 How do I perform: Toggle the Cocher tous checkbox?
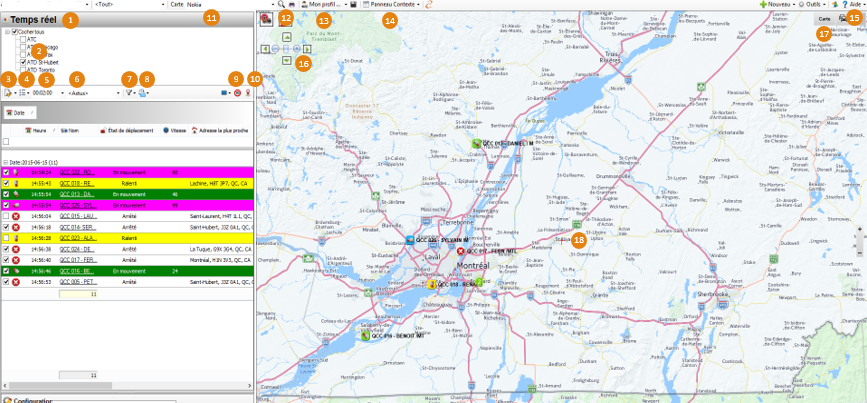tap(14, 32)
